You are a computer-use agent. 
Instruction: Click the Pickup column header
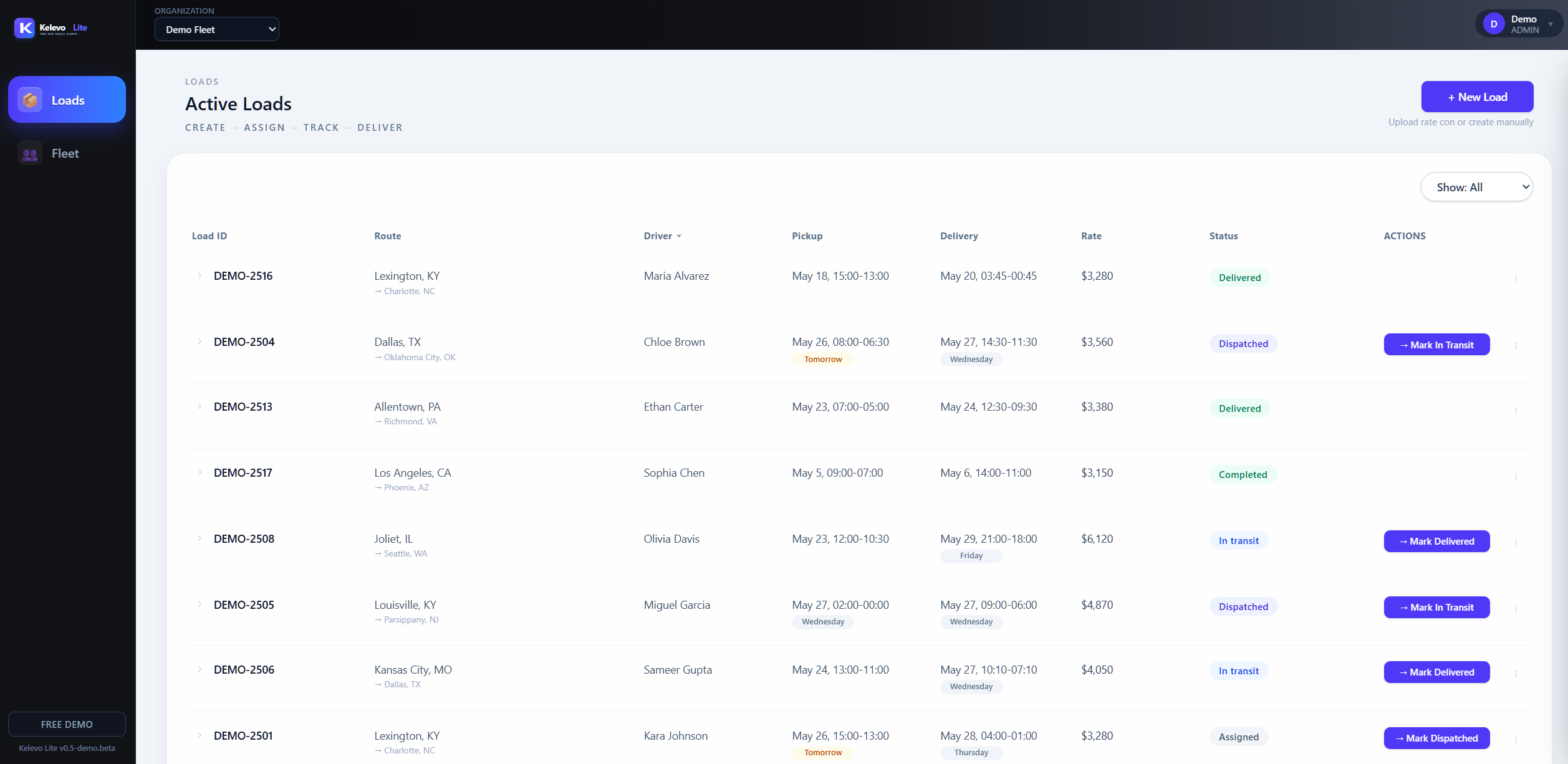tap(807, 236)
